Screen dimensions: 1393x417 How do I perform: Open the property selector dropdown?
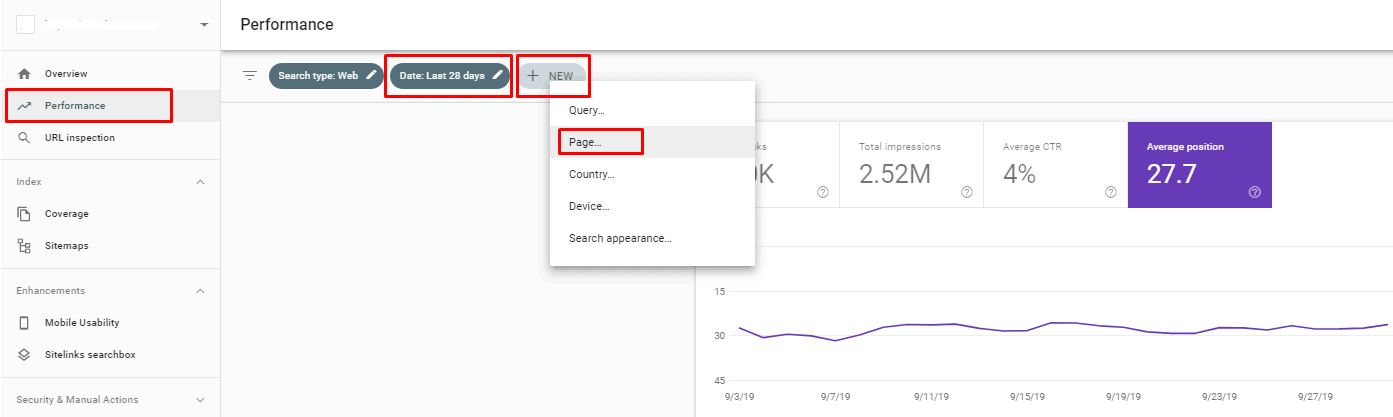tap(204, 24)
